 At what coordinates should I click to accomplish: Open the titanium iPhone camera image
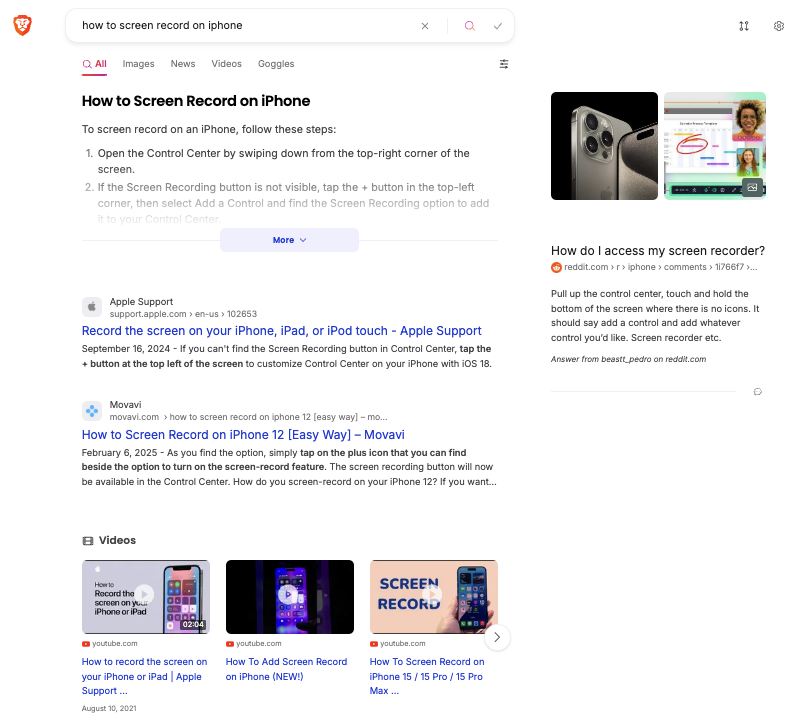(604, 146)
